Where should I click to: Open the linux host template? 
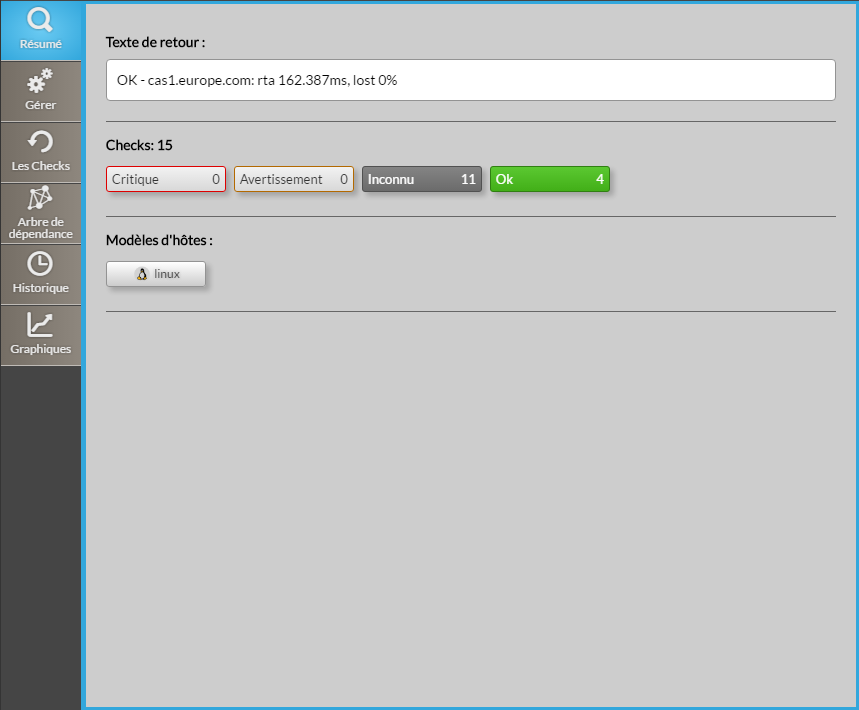point(156,274)
